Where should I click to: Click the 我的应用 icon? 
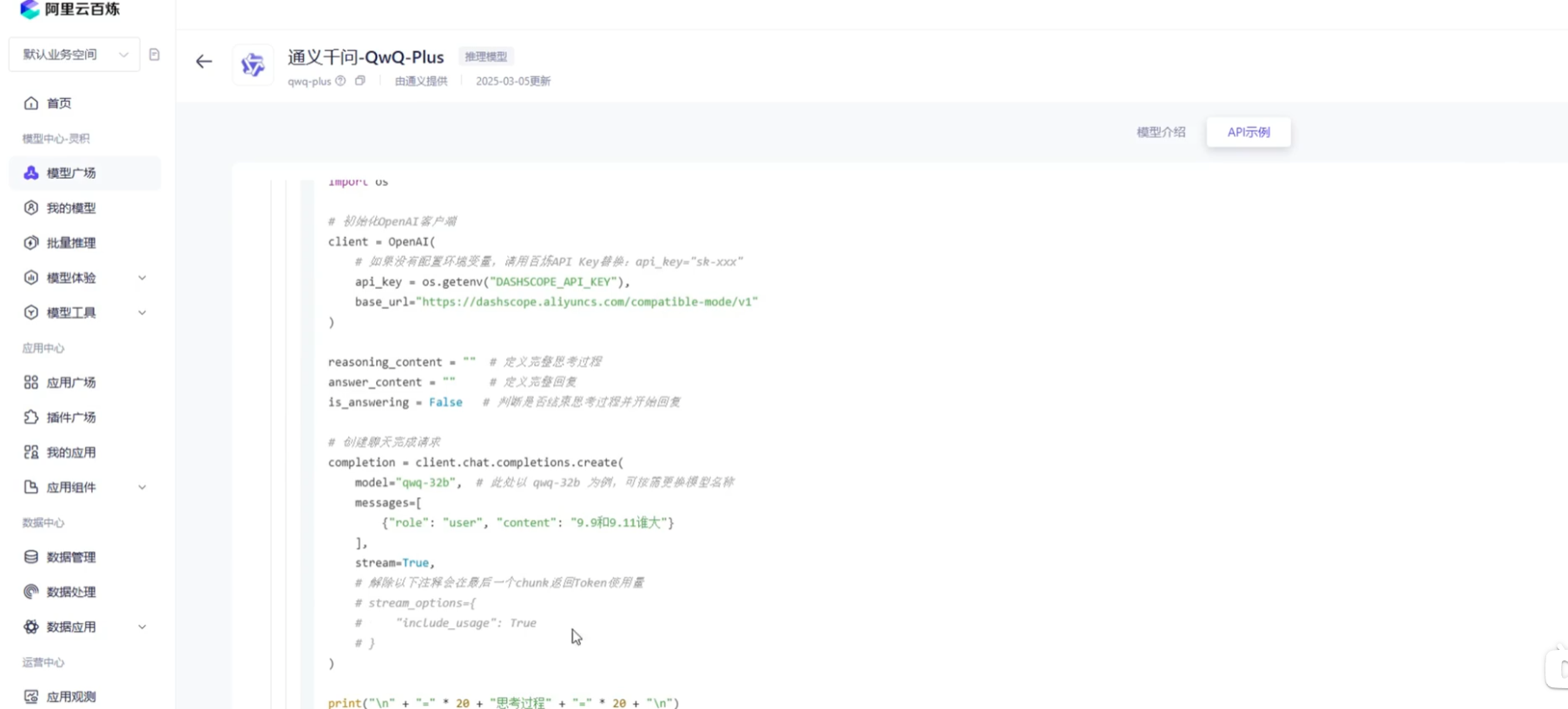click(x=31, y=452)
